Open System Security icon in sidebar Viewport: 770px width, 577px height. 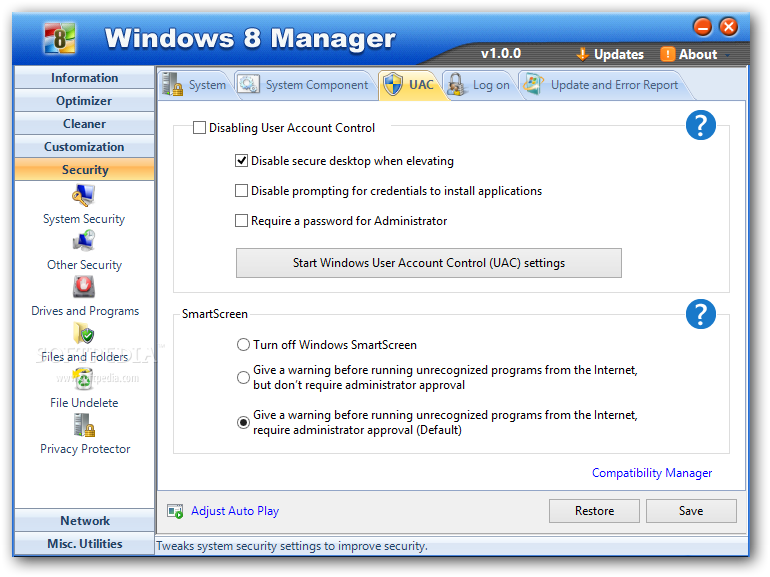tap(83, 195)
